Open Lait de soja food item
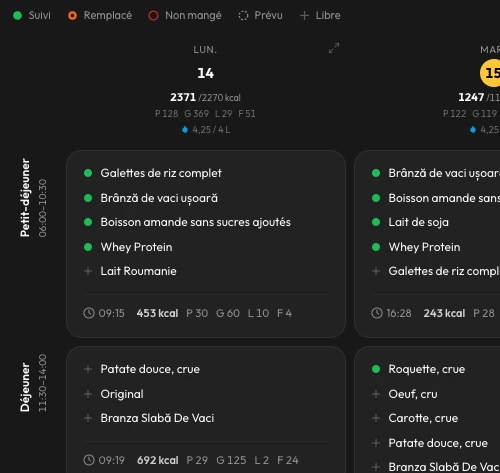500x473 pixels. [418, 222]
